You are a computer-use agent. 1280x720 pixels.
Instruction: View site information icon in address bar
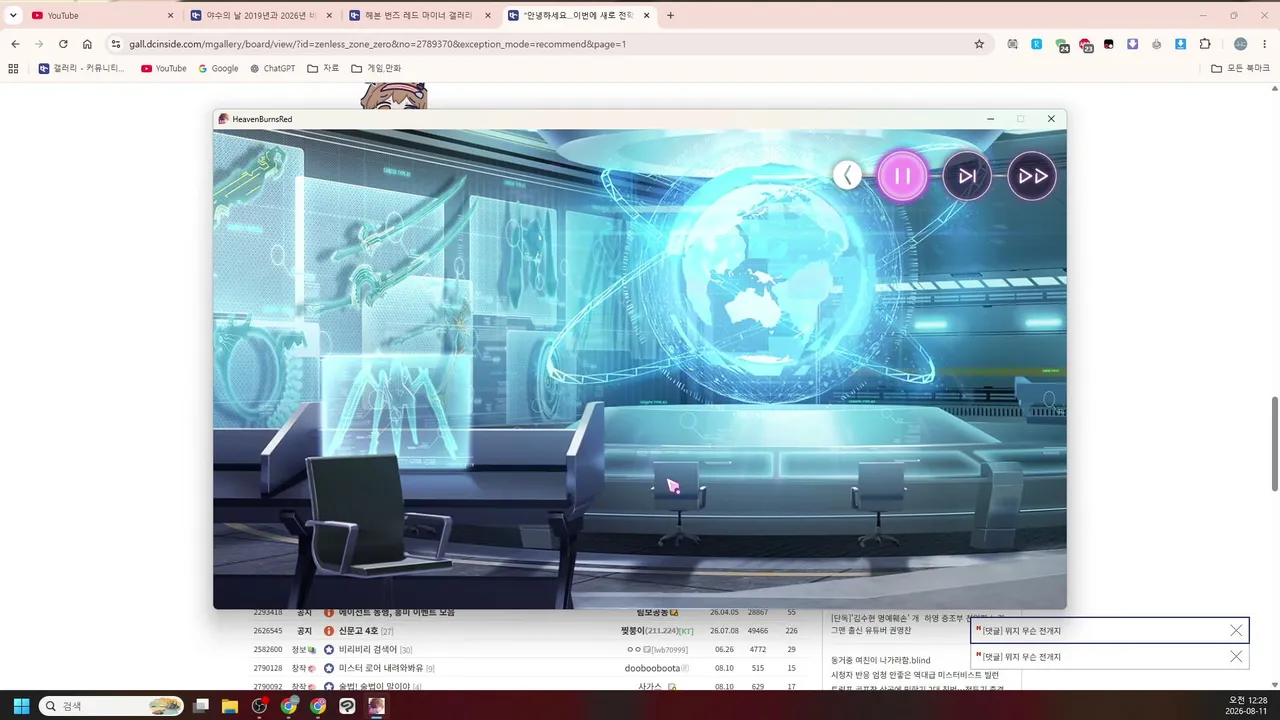click(116, 44)
